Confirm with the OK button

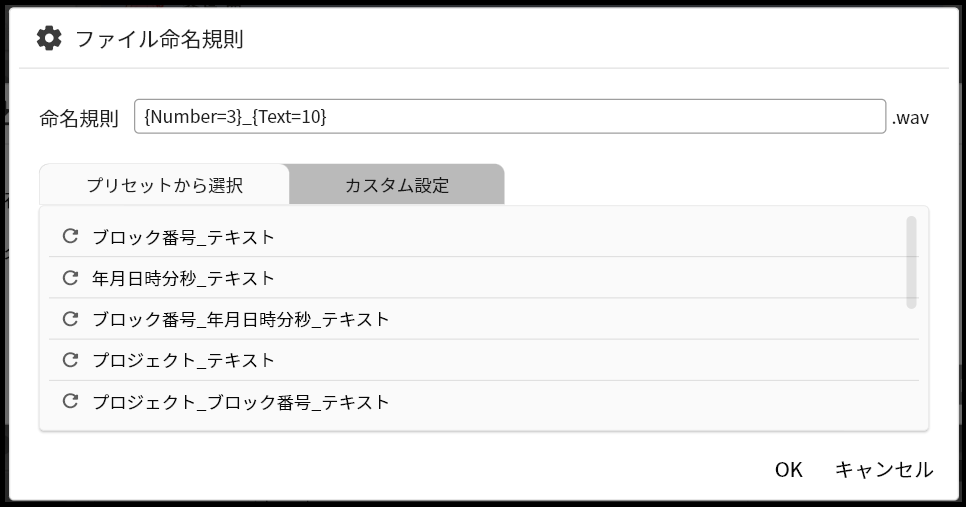(789, 470)
